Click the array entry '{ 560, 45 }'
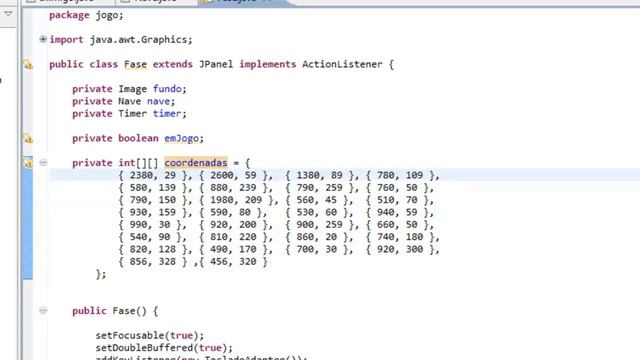This screenshot has width=640, height=360. [x=317, y=200]
